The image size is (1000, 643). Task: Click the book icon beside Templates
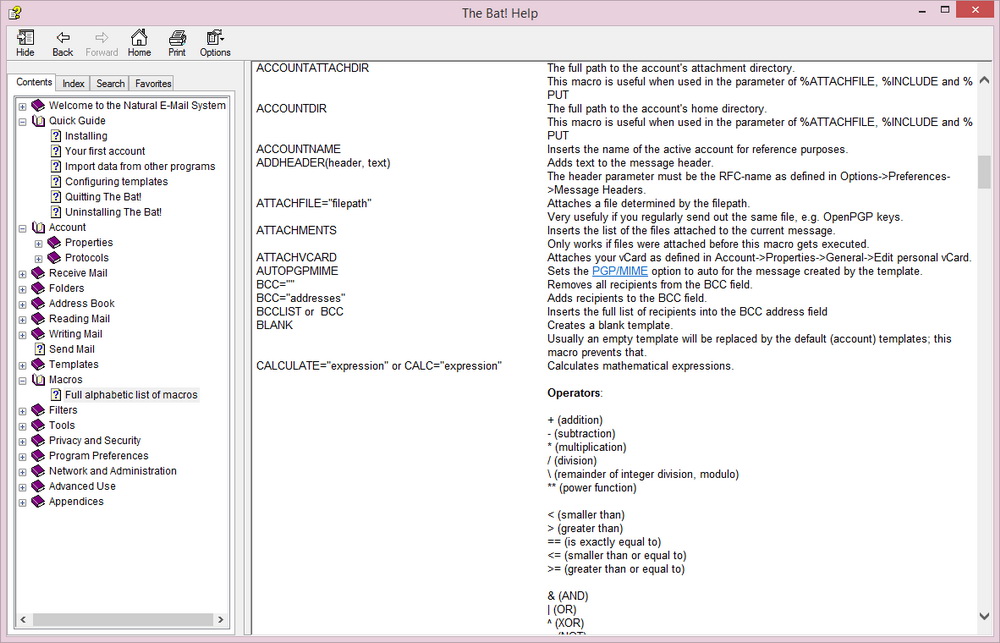point(38,364)
